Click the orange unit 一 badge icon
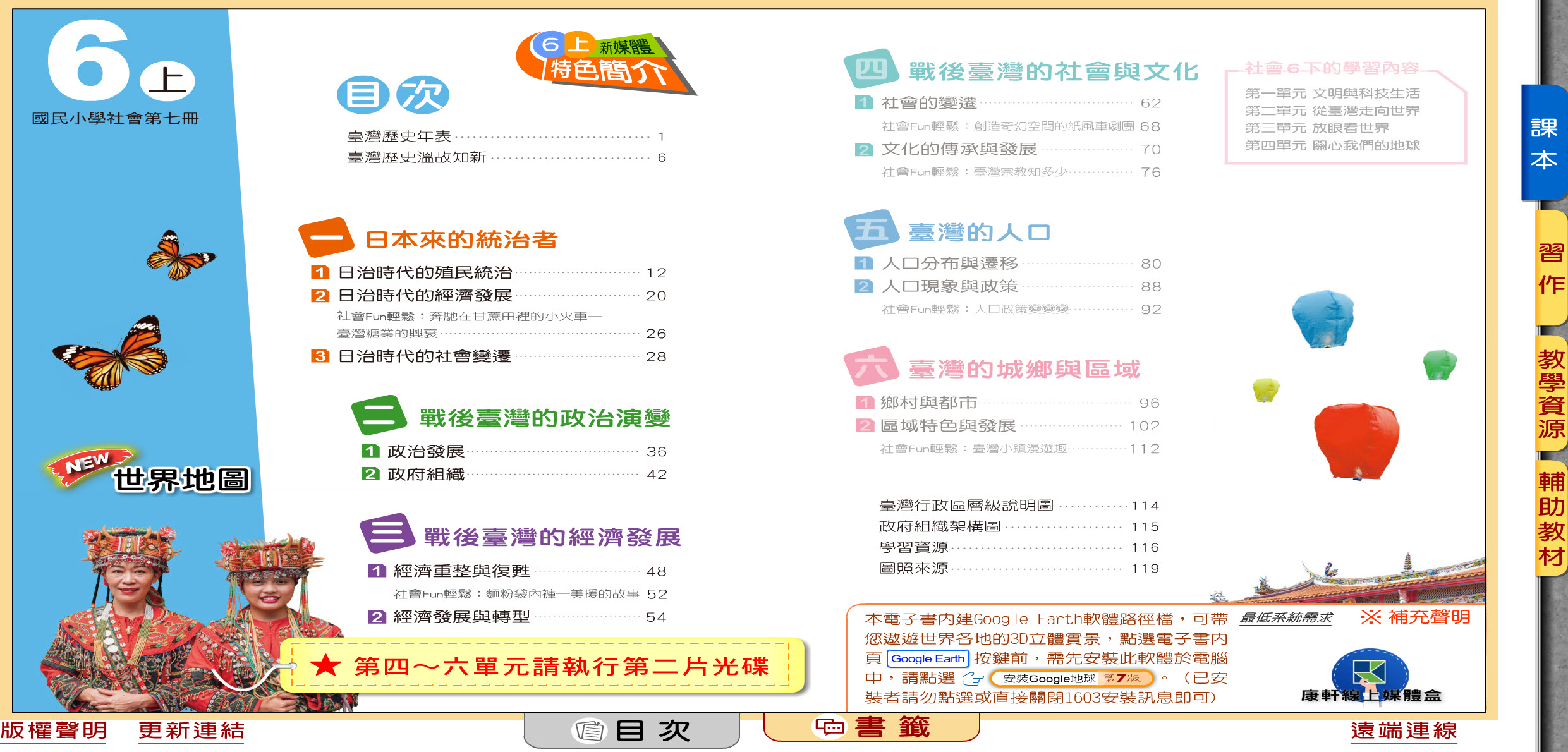 (x=326, y=238)
